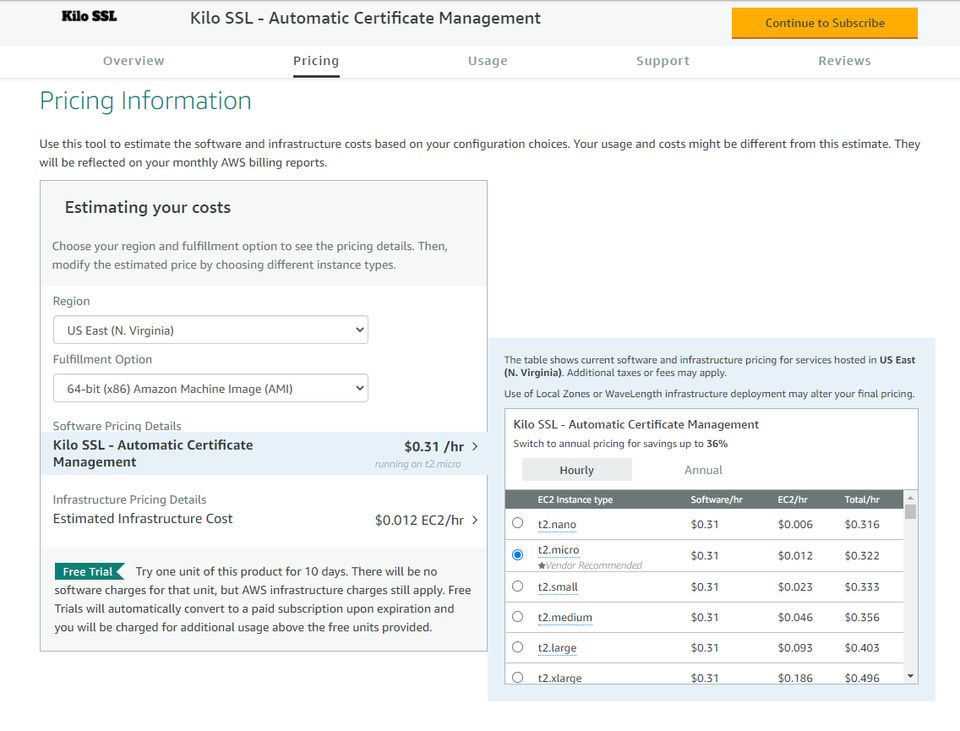Click the $0.093 EC2 price for t2.large

(795, 648)
